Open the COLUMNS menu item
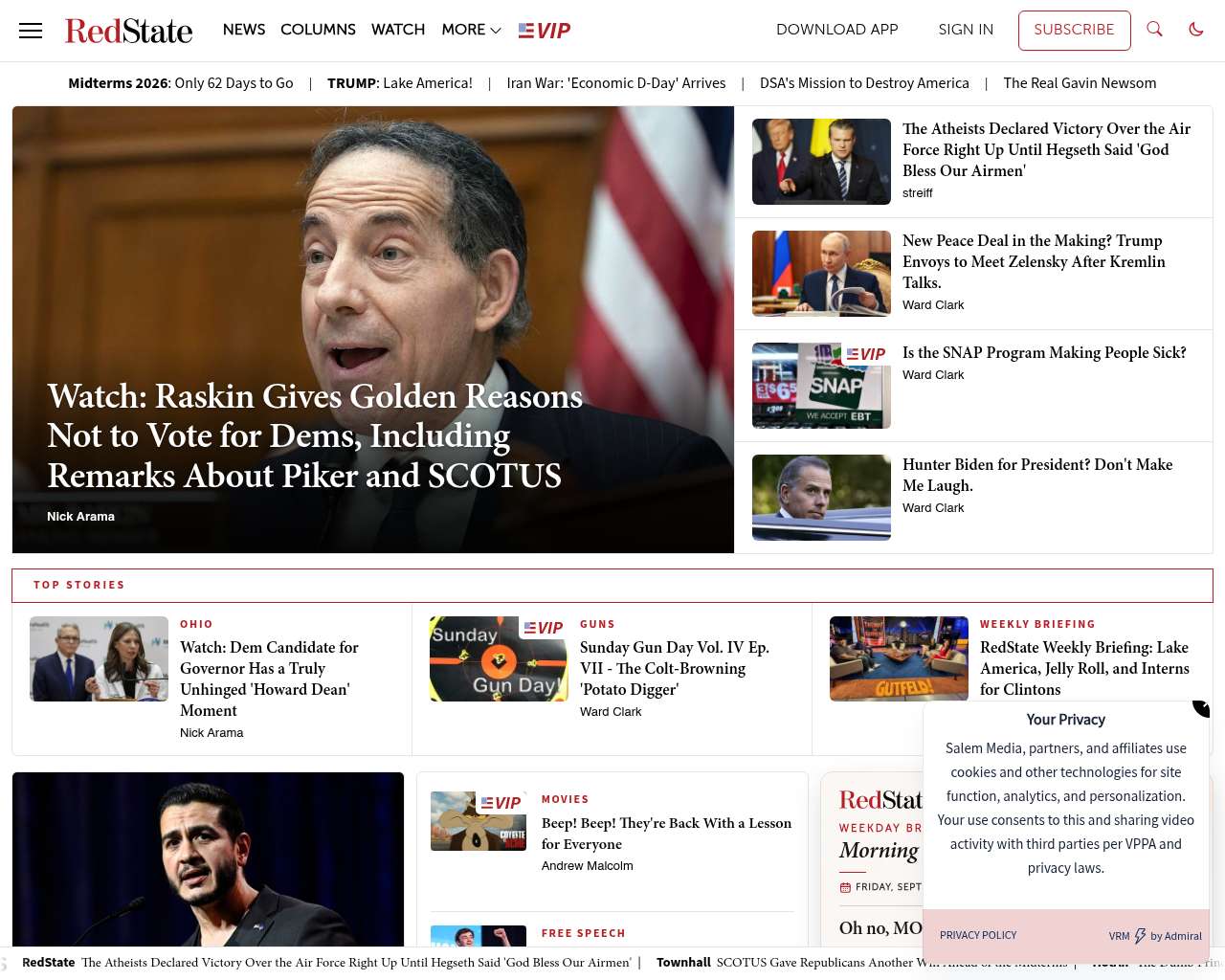1225x980 pixels. pyautogui.click(x=318, y=30)
